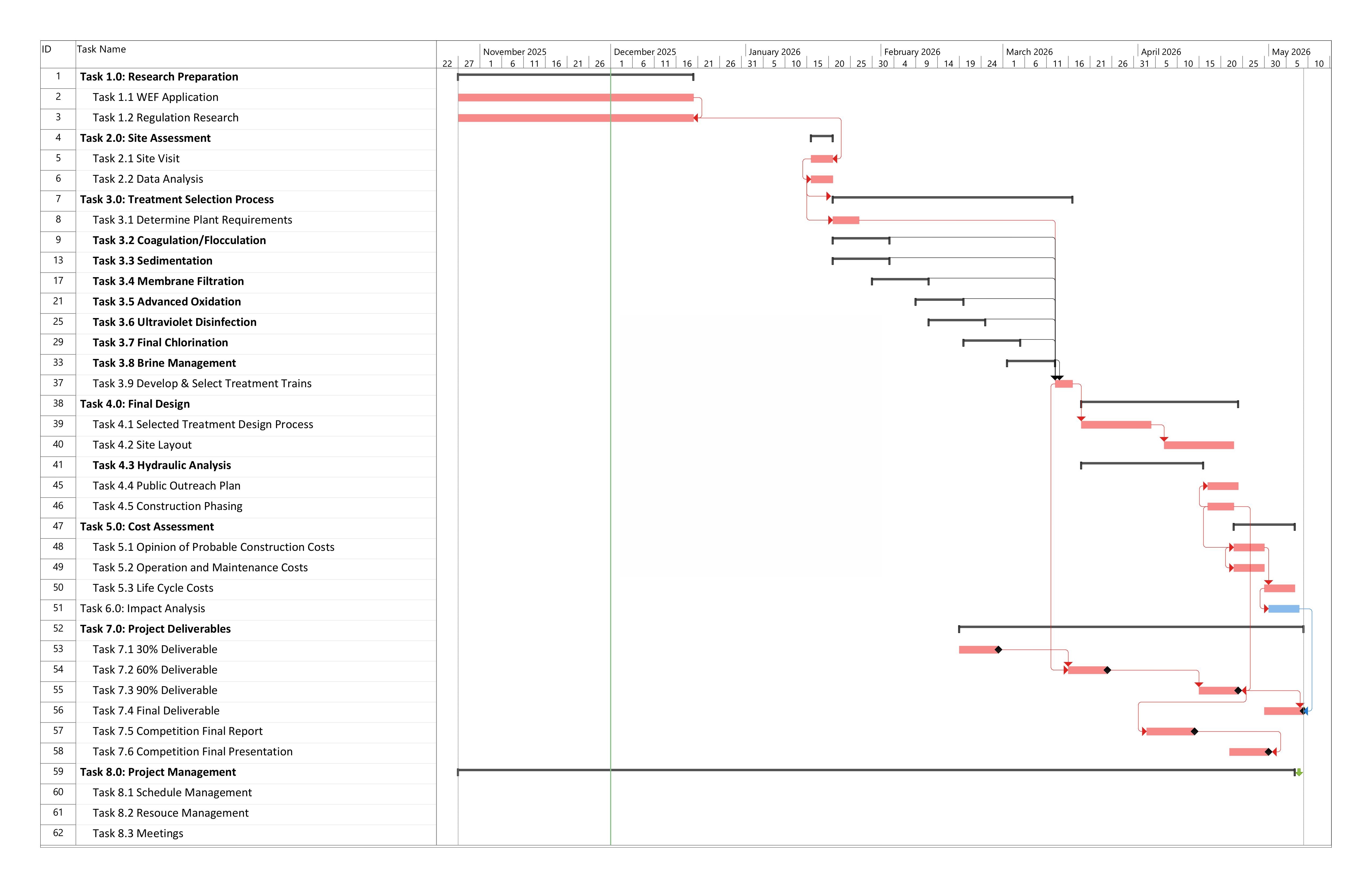Click the blue Task 6.0 Impact Analysis bar
The image size is (1372, 888).
point(1283,609)
